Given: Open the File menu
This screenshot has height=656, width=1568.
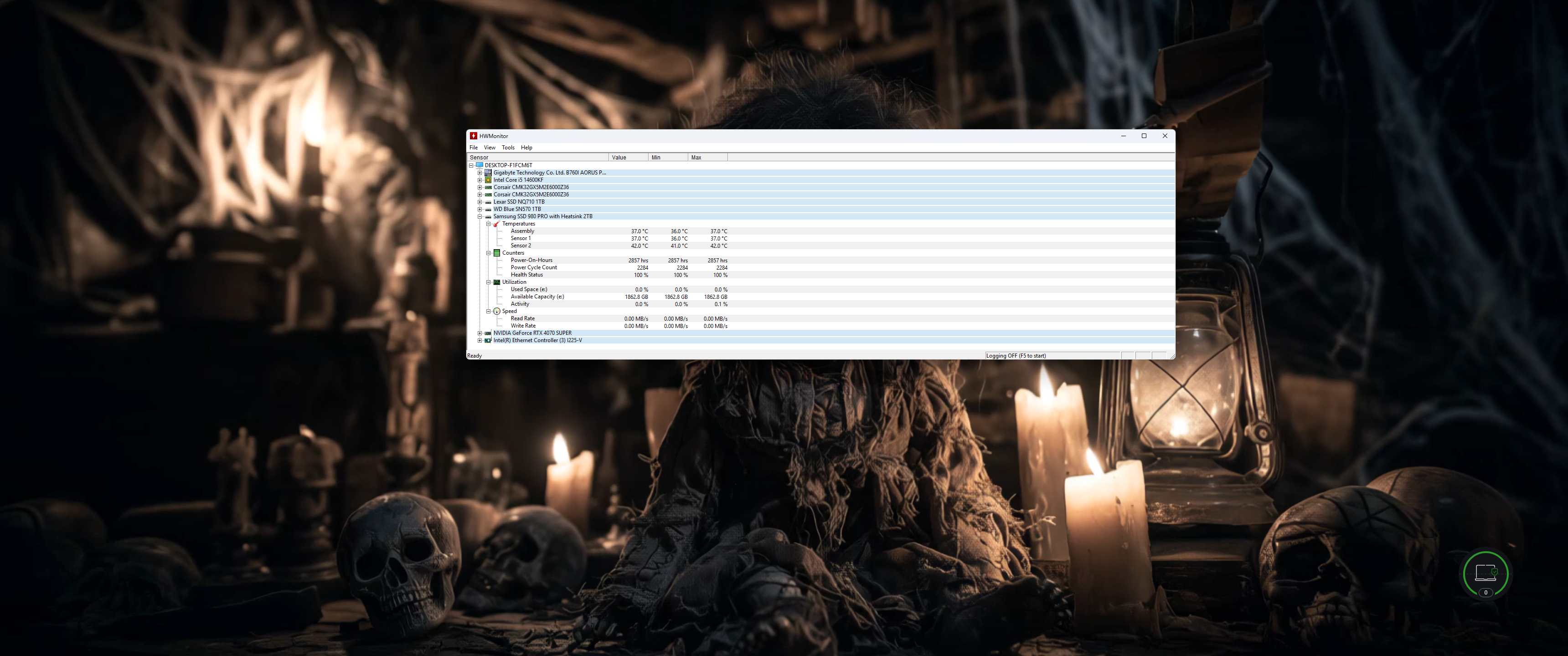Looking at the screenshot, I should point(474,148).
